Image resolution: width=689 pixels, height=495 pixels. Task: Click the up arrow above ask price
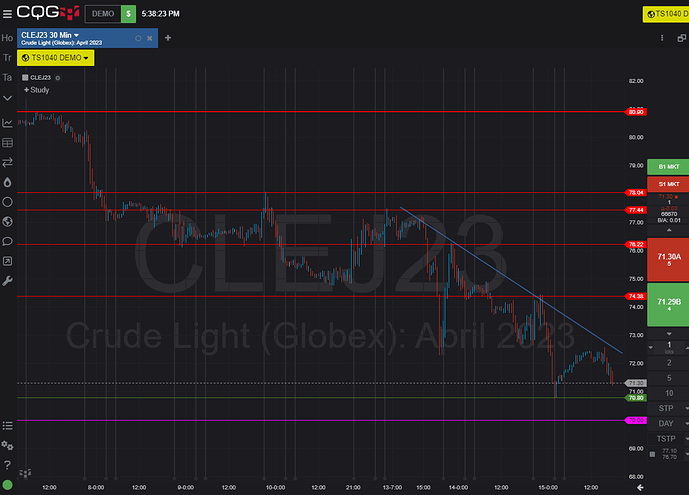click(669, 230)
